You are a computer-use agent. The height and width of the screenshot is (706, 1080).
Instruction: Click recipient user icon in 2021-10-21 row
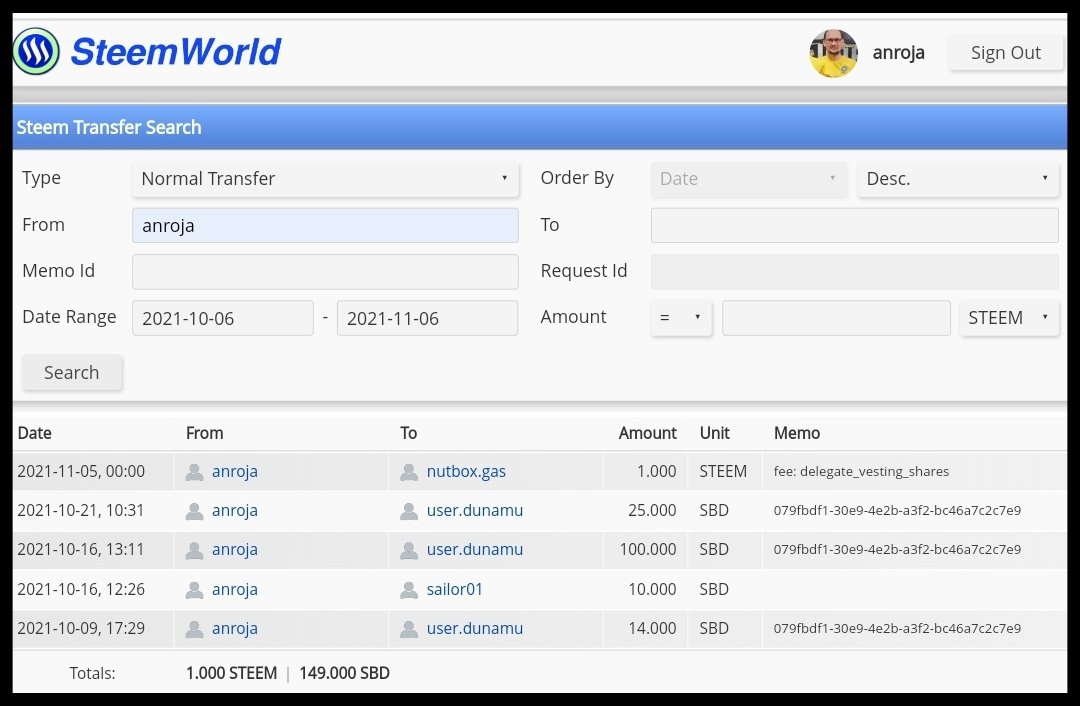pos(409,511)
